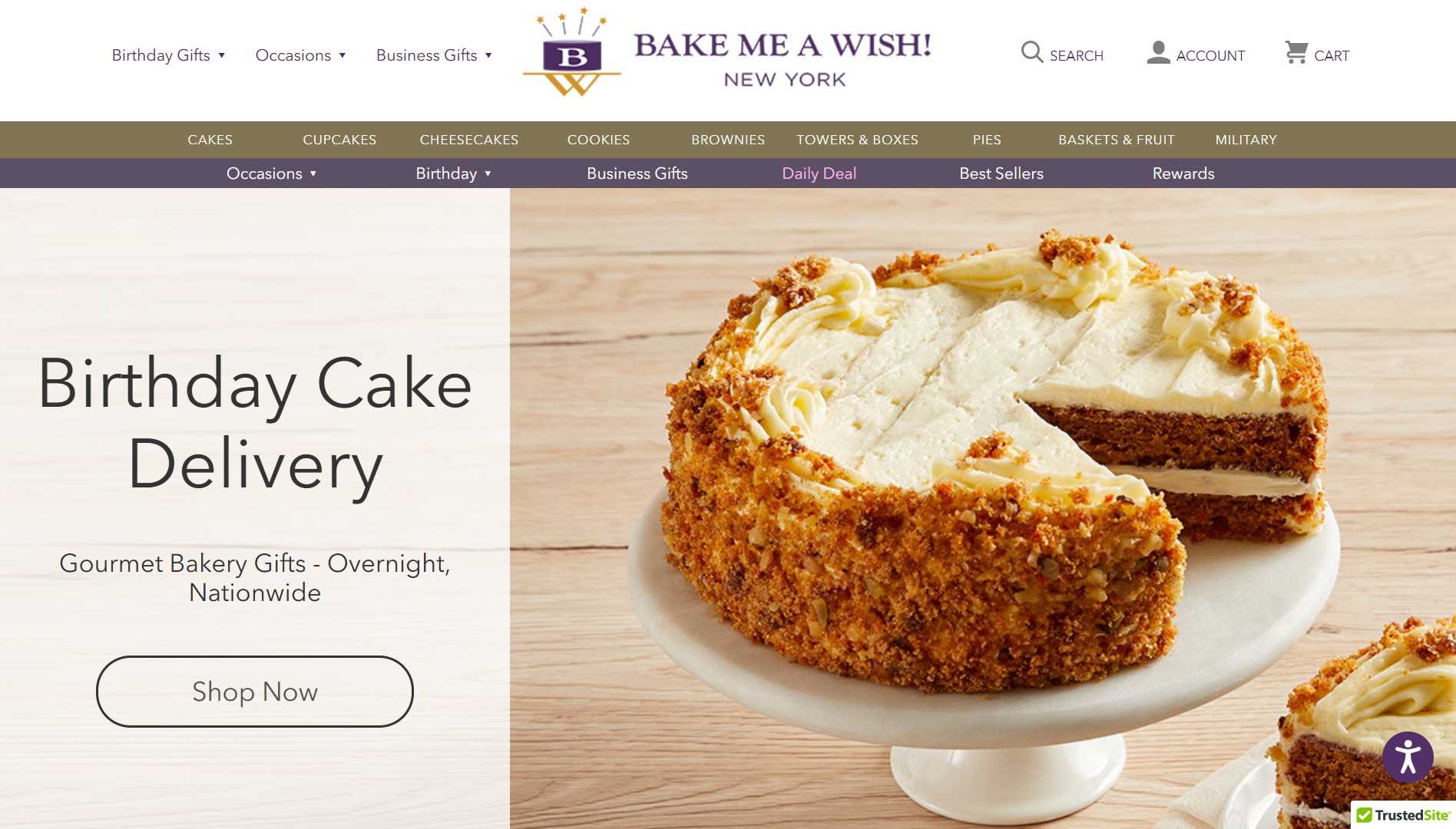Open the account person icon
Viewport: 1456px width, 829px height.
(1158, 52)
